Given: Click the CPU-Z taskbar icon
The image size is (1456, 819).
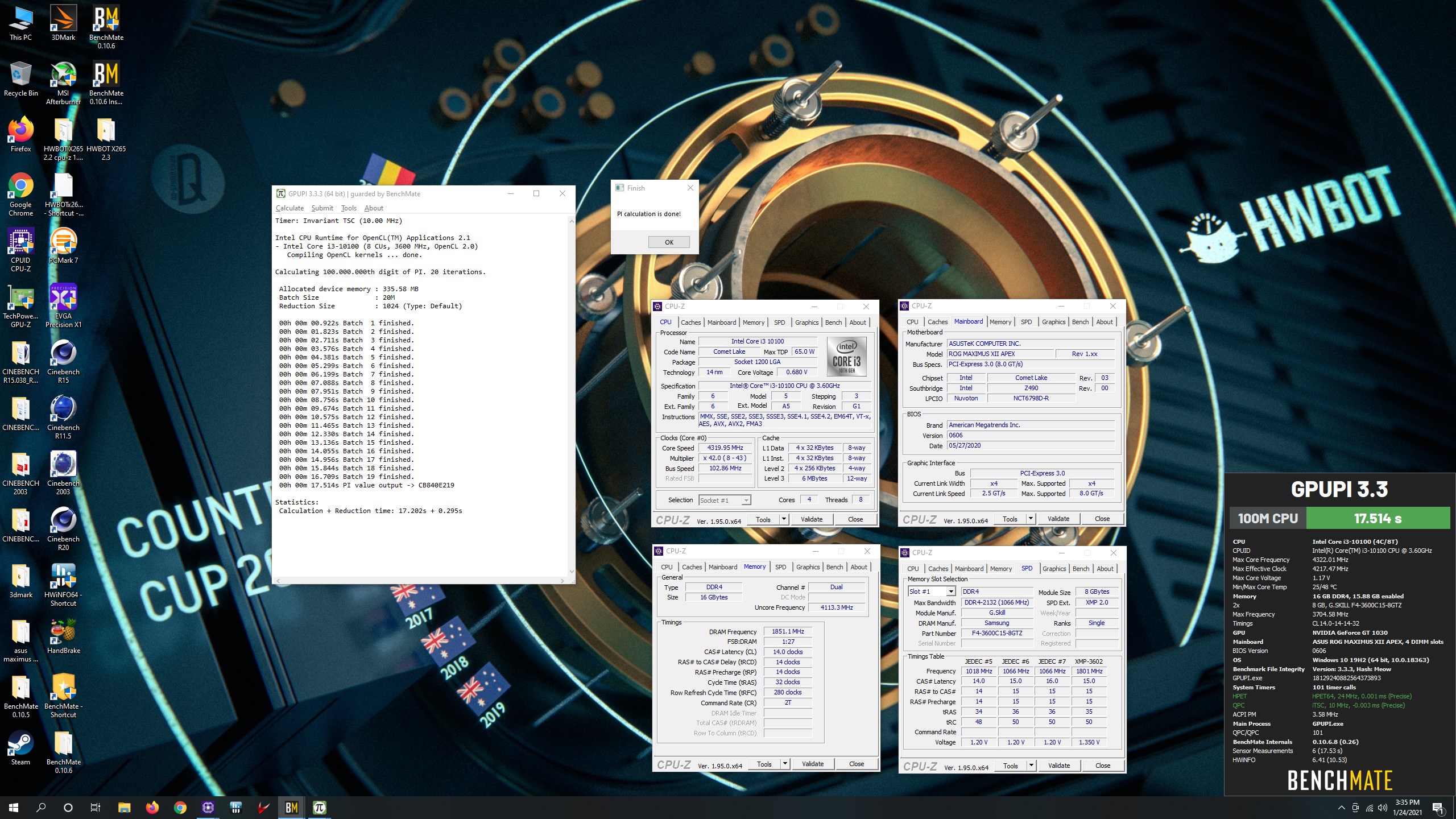Looking at the screenshot, I should (x=208, y=808).
